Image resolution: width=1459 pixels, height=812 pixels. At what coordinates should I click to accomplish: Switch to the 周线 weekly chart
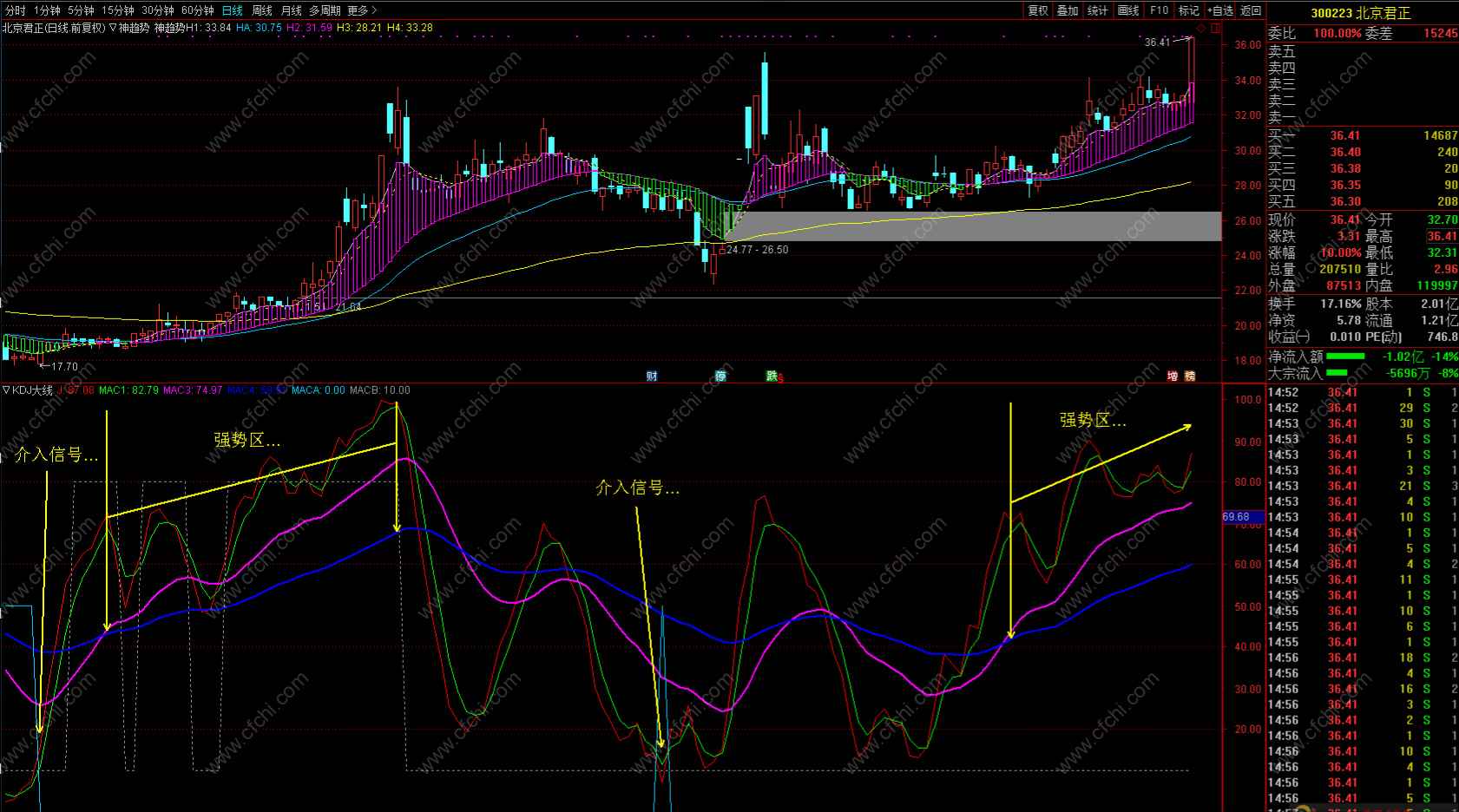coord(262,10)
